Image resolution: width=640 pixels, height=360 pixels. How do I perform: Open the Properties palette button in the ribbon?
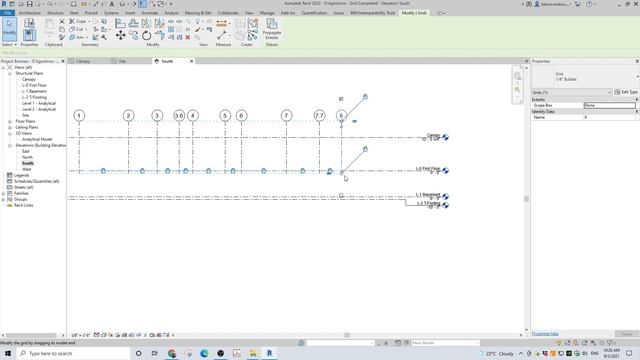[29, 35]
